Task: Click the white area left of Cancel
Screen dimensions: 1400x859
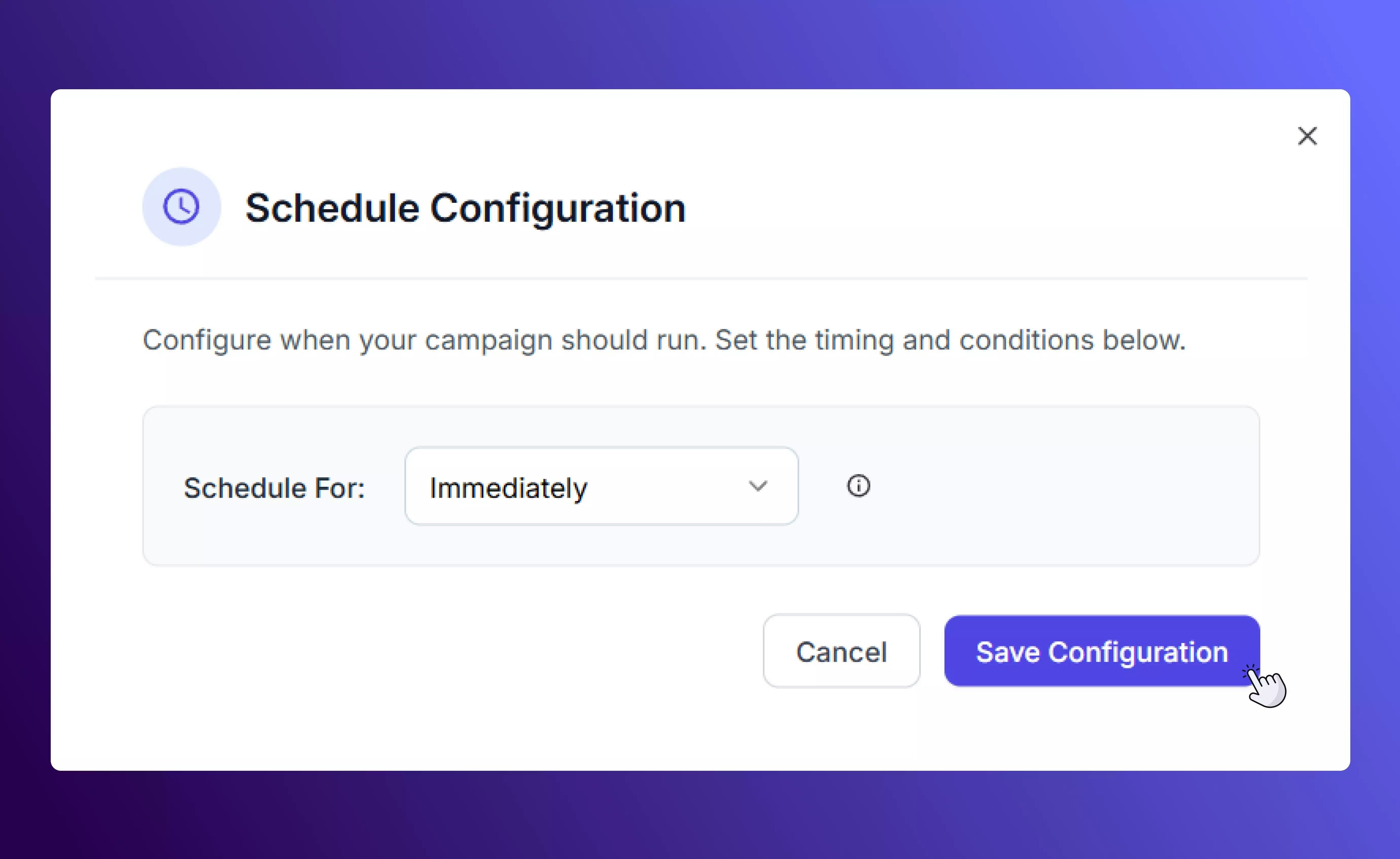Action: point(454,651)
